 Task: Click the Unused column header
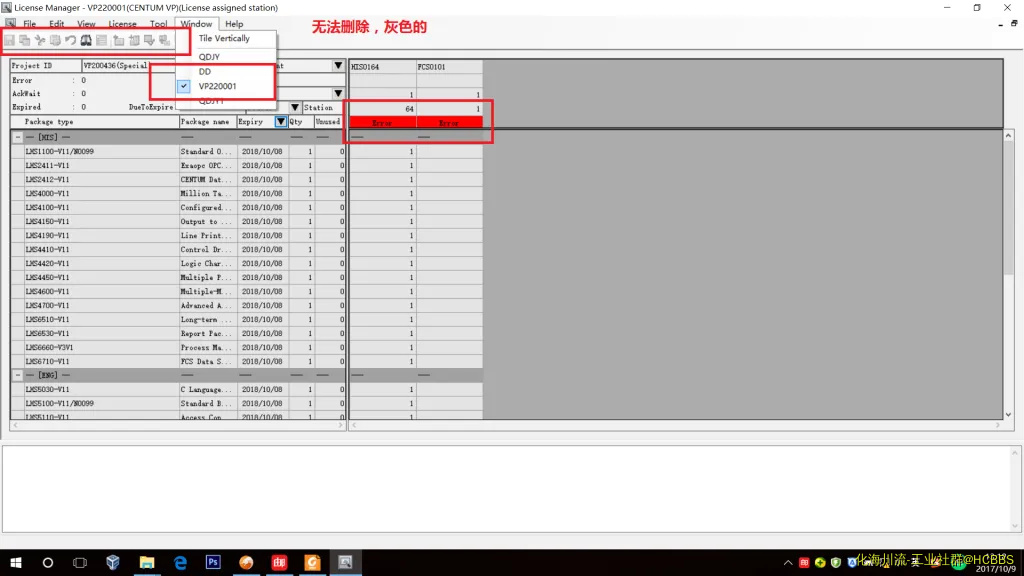coord(329,121)
